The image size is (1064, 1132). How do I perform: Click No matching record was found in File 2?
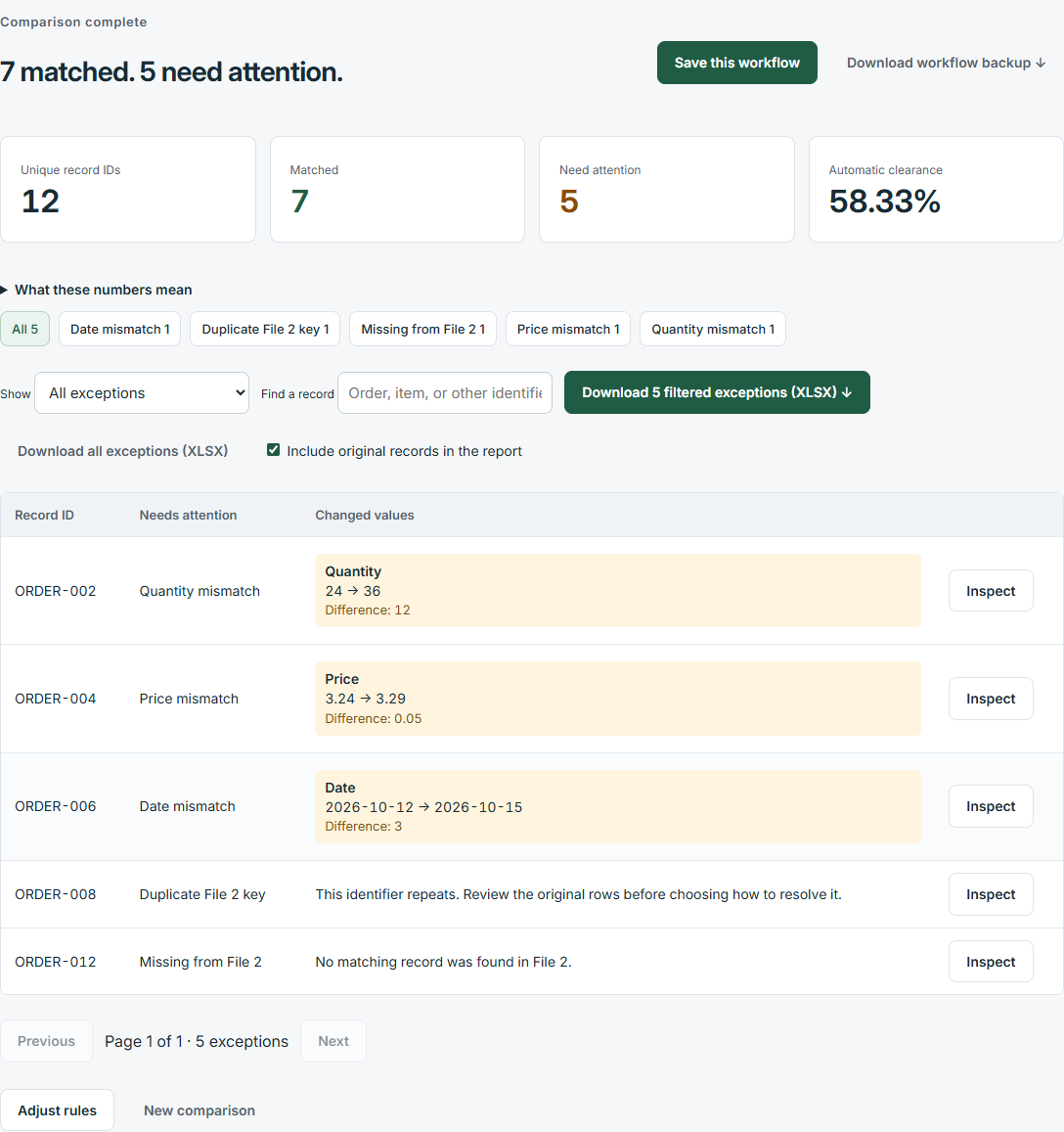click(x=443, y=962)
